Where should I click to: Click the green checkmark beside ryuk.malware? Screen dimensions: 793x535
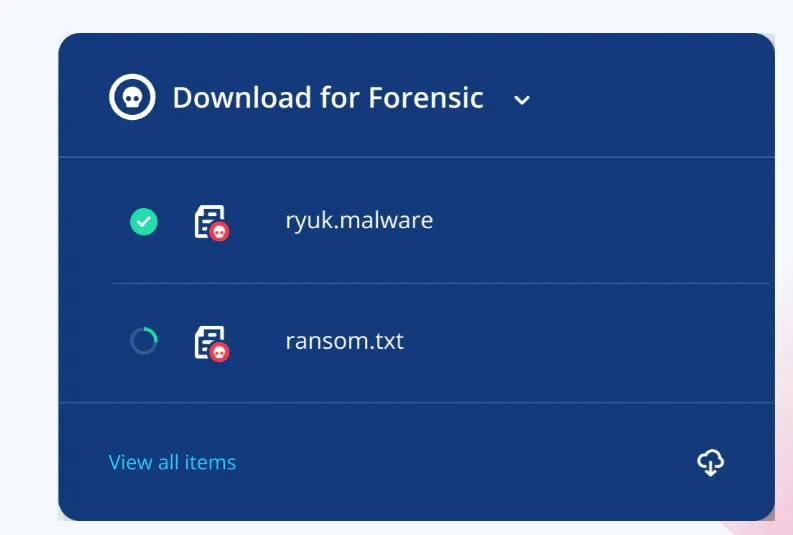click(x=144, y=221)
